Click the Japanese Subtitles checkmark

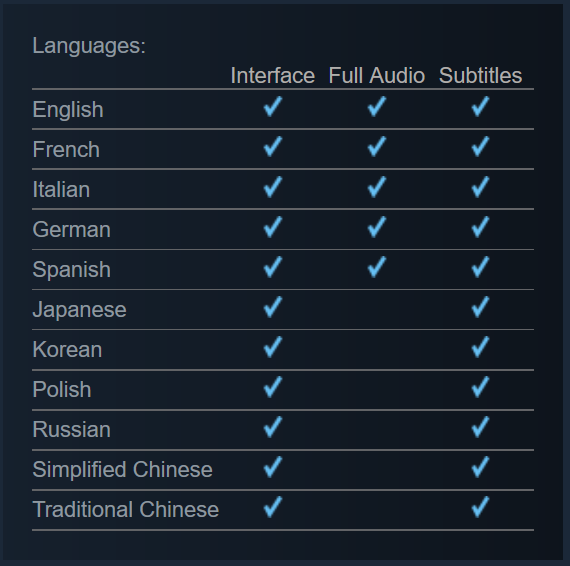coord(480,307)
